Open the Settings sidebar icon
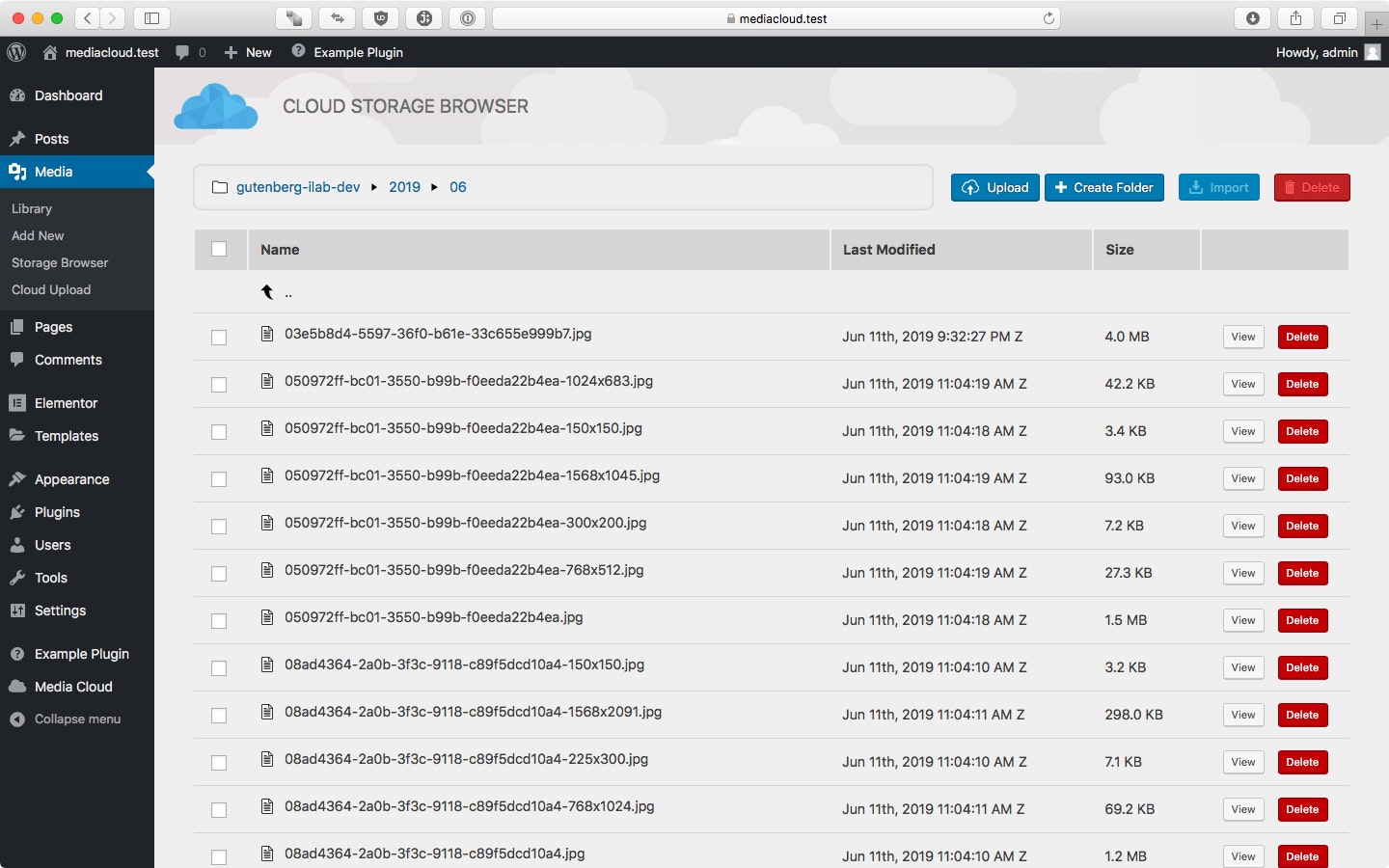The height and width of the screenshot is (868, 1389). click(16, 610)
